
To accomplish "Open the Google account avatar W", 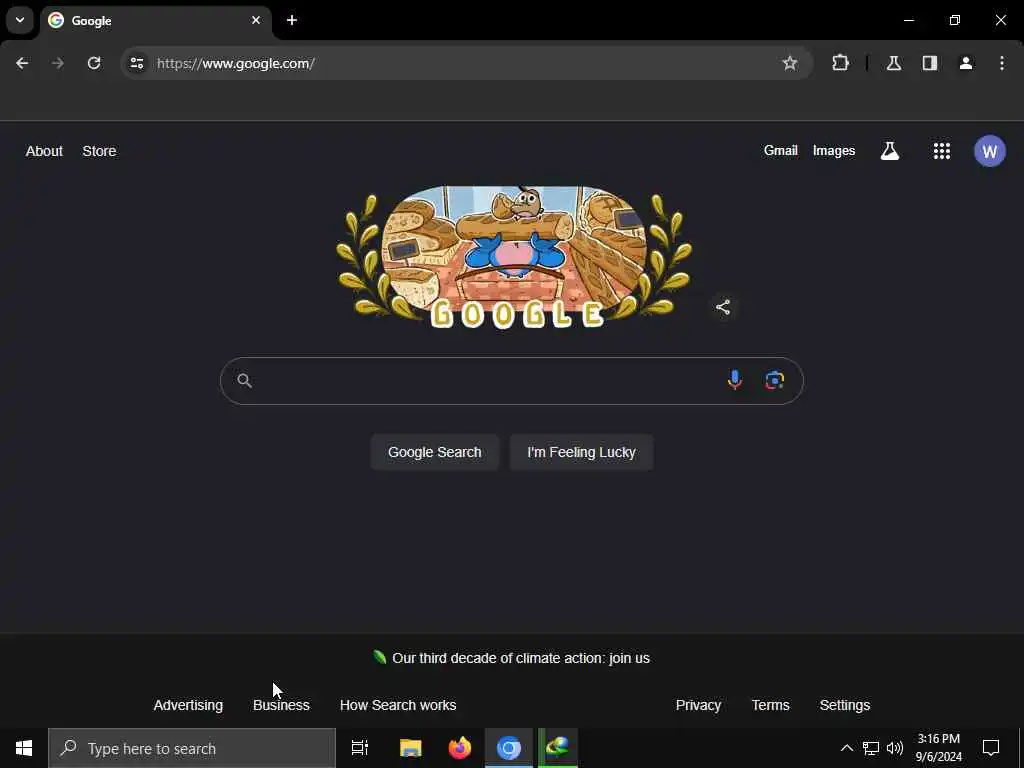I will (989, 151).
